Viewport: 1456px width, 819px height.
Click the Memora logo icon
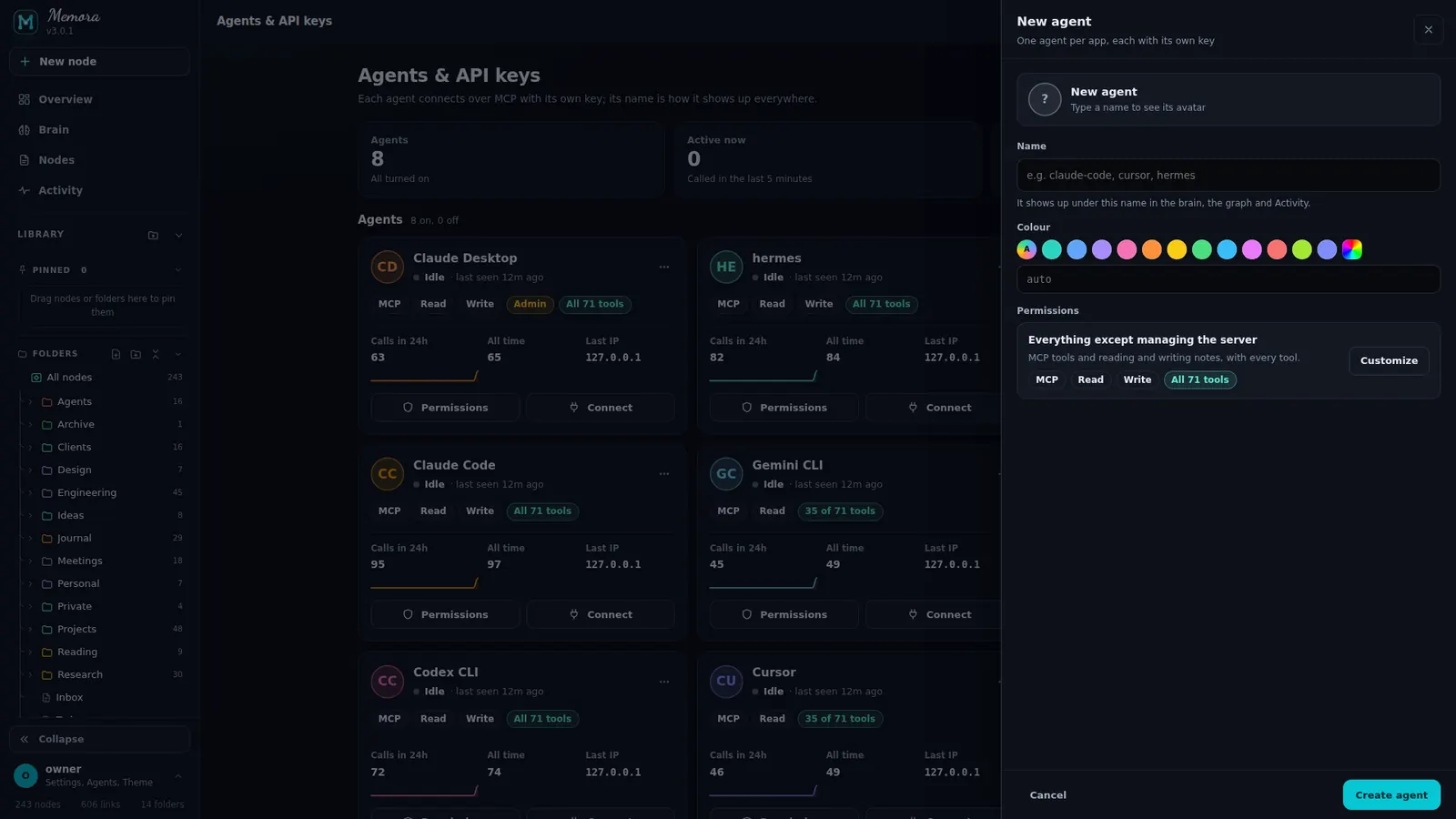pos(25,22)
